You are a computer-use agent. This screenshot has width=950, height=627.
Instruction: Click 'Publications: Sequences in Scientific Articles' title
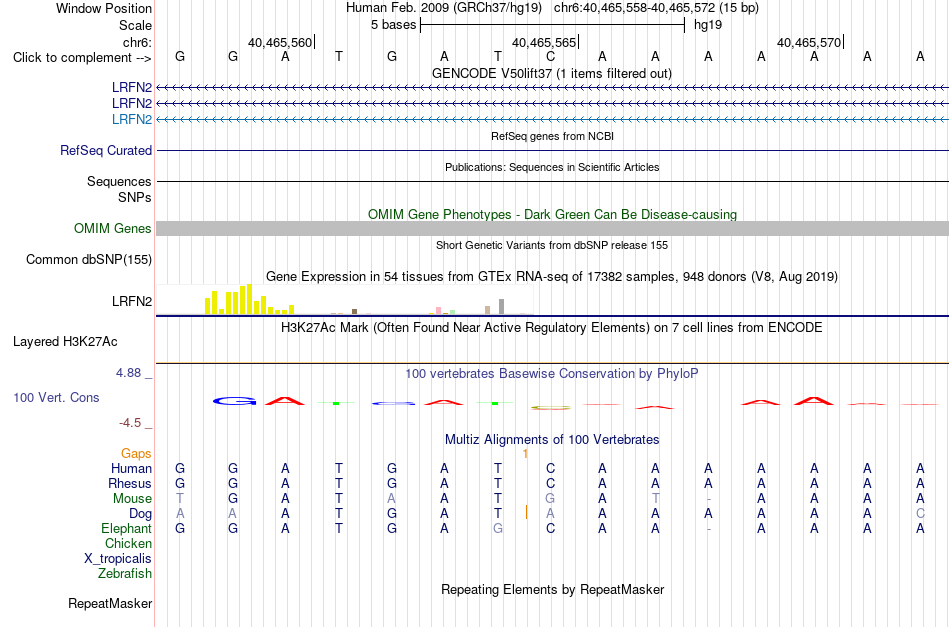tap(552, 167)
